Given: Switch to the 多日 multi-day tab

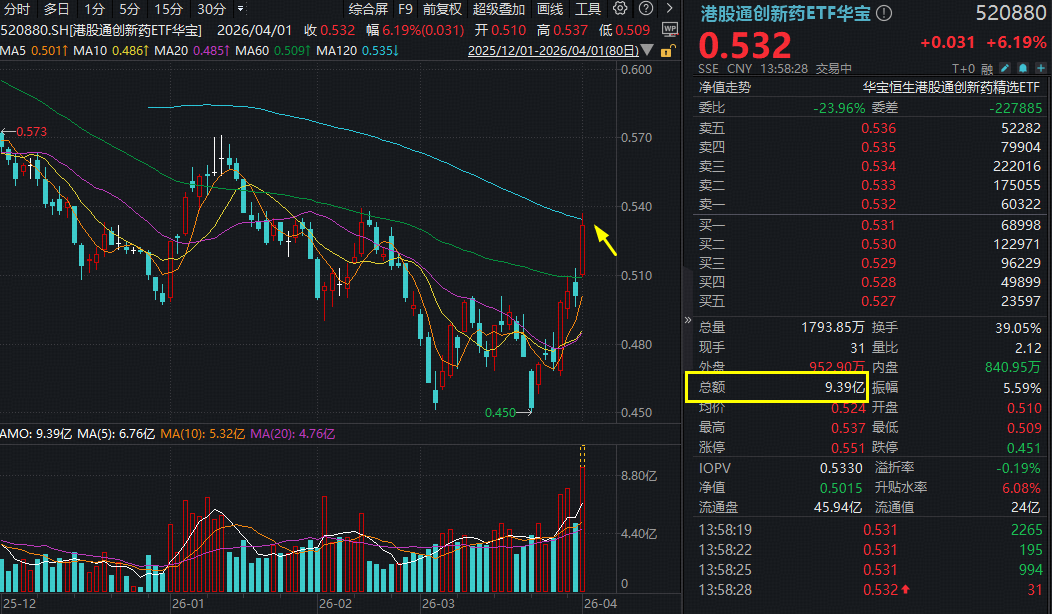Looking at the screenshot, I should tap(57, 8).
